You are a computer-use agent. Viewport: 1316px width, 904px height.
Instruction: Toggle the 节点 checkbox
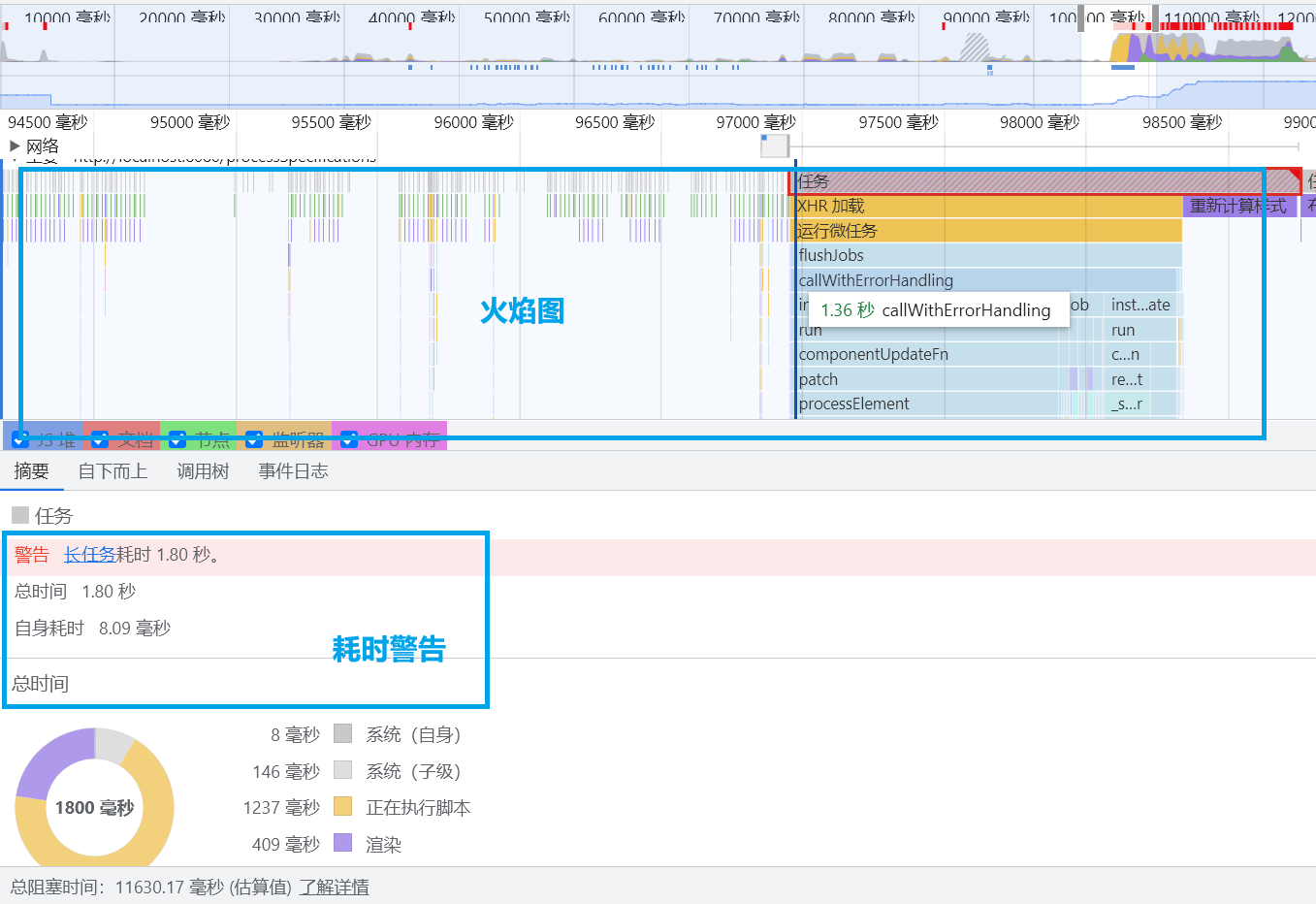(x=177, y=438)
